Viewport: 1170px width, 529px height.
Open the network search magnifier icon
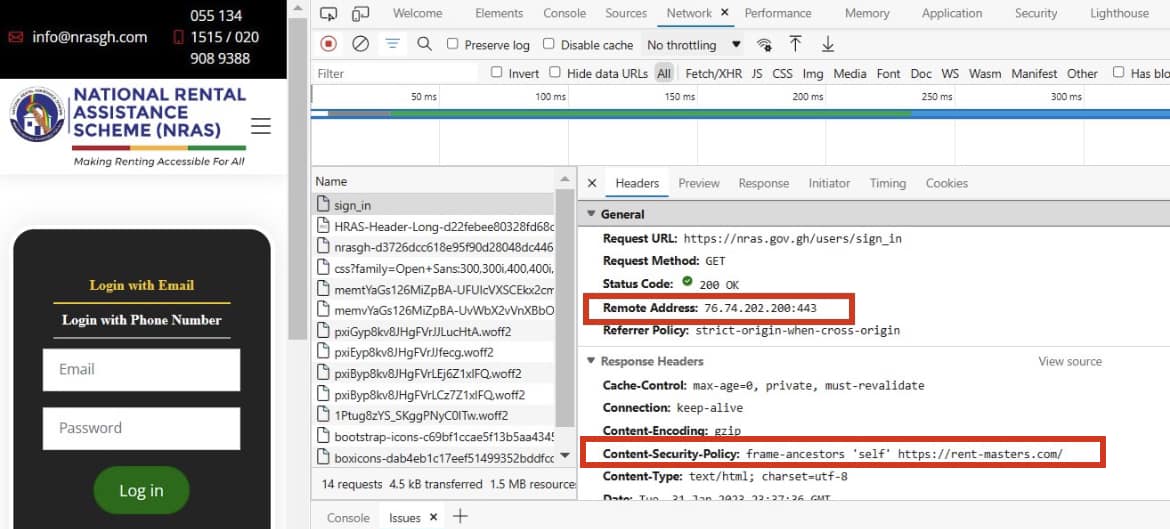(x=424, y=44)
